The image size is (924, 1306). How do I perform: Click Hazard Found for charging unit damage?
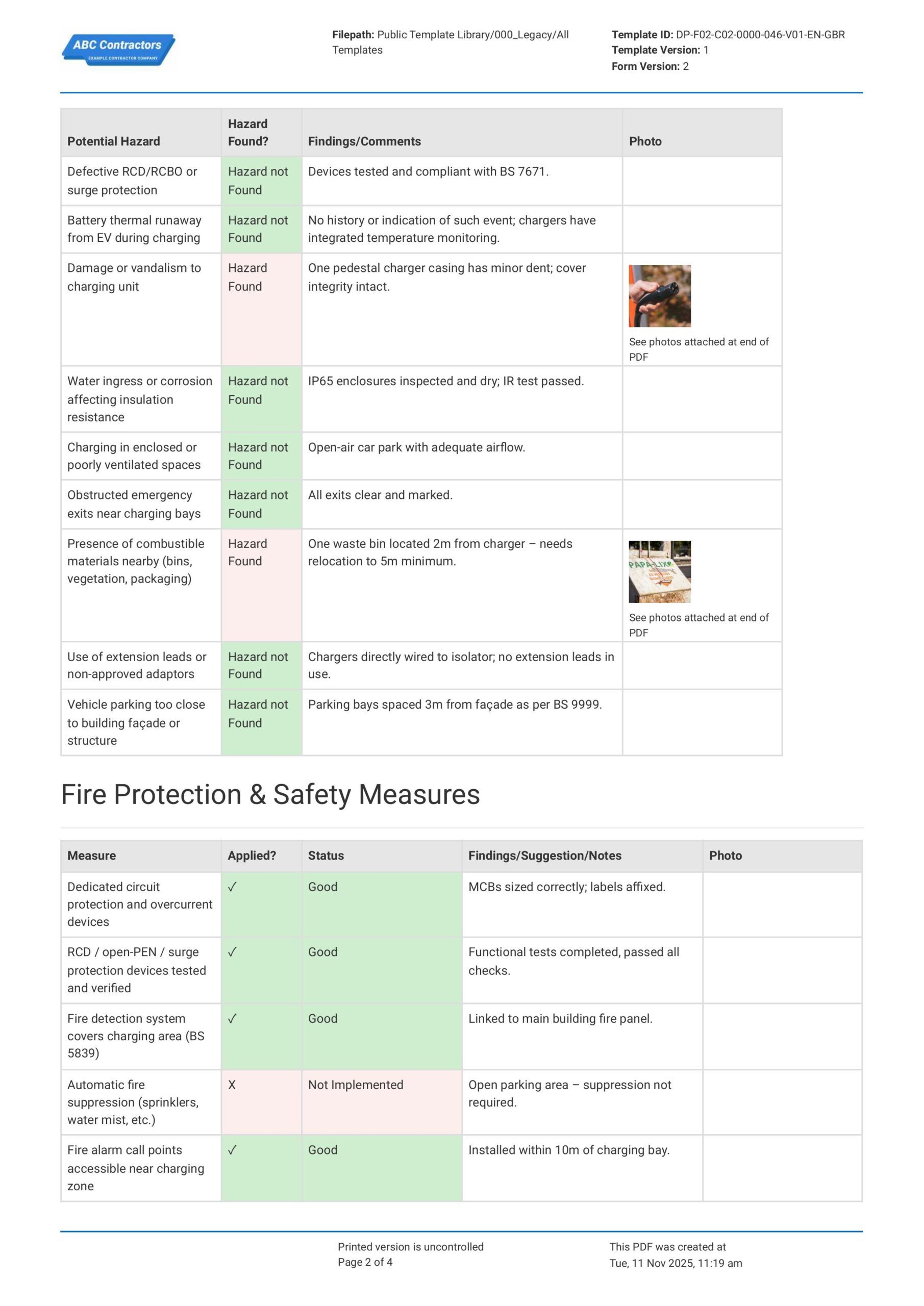pos(247,277)
